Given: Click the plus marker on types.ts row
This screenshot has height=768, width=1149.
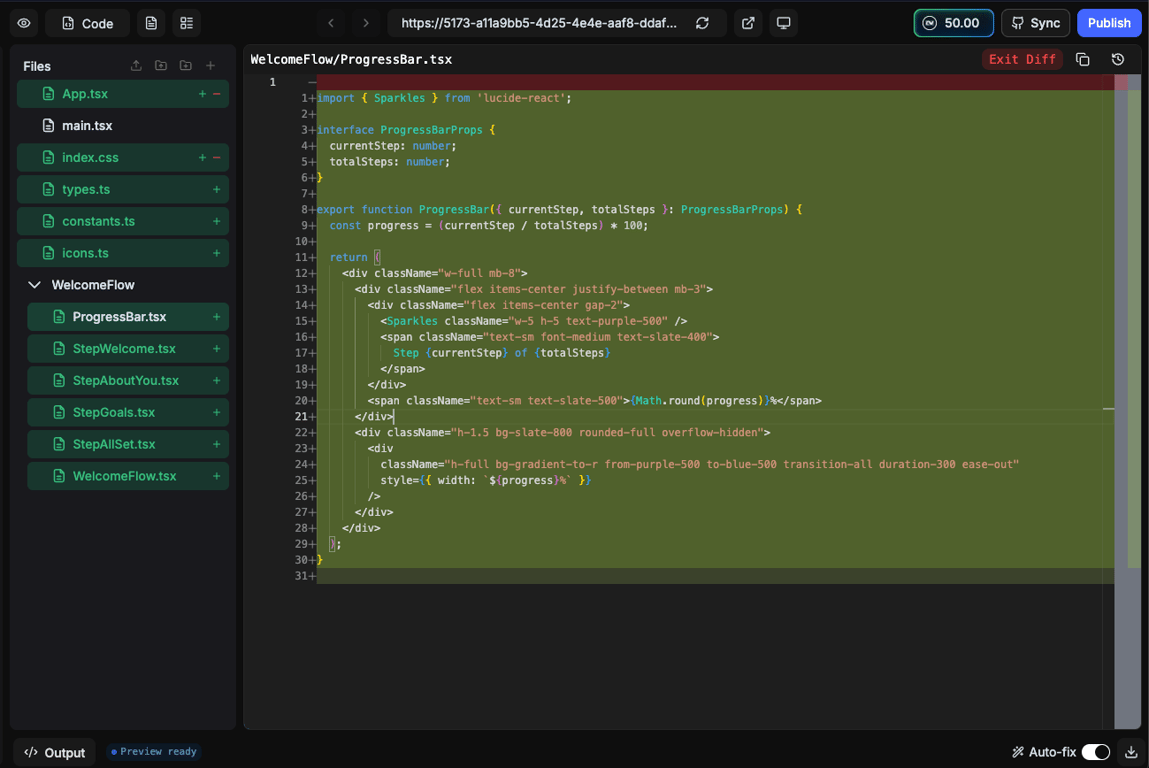Looking at the screenshot, I should (217, 189).
